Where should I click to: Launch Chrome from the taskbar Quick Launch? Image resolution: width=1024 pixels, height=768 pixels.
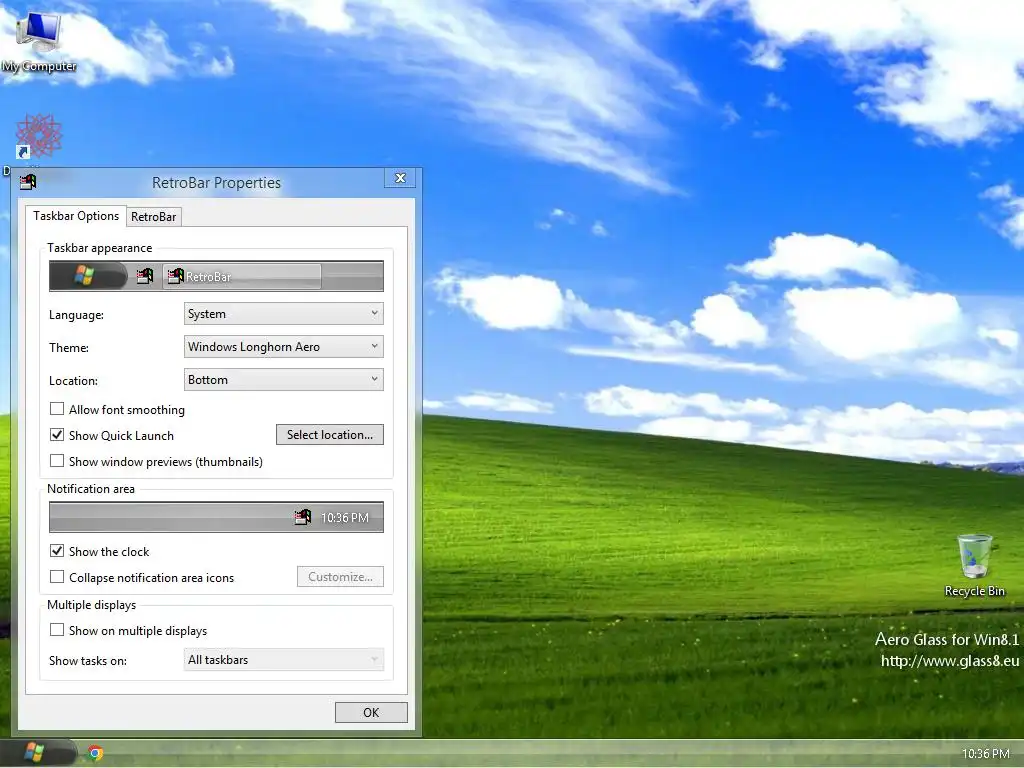pyautogui.click(x=96, y=753)
